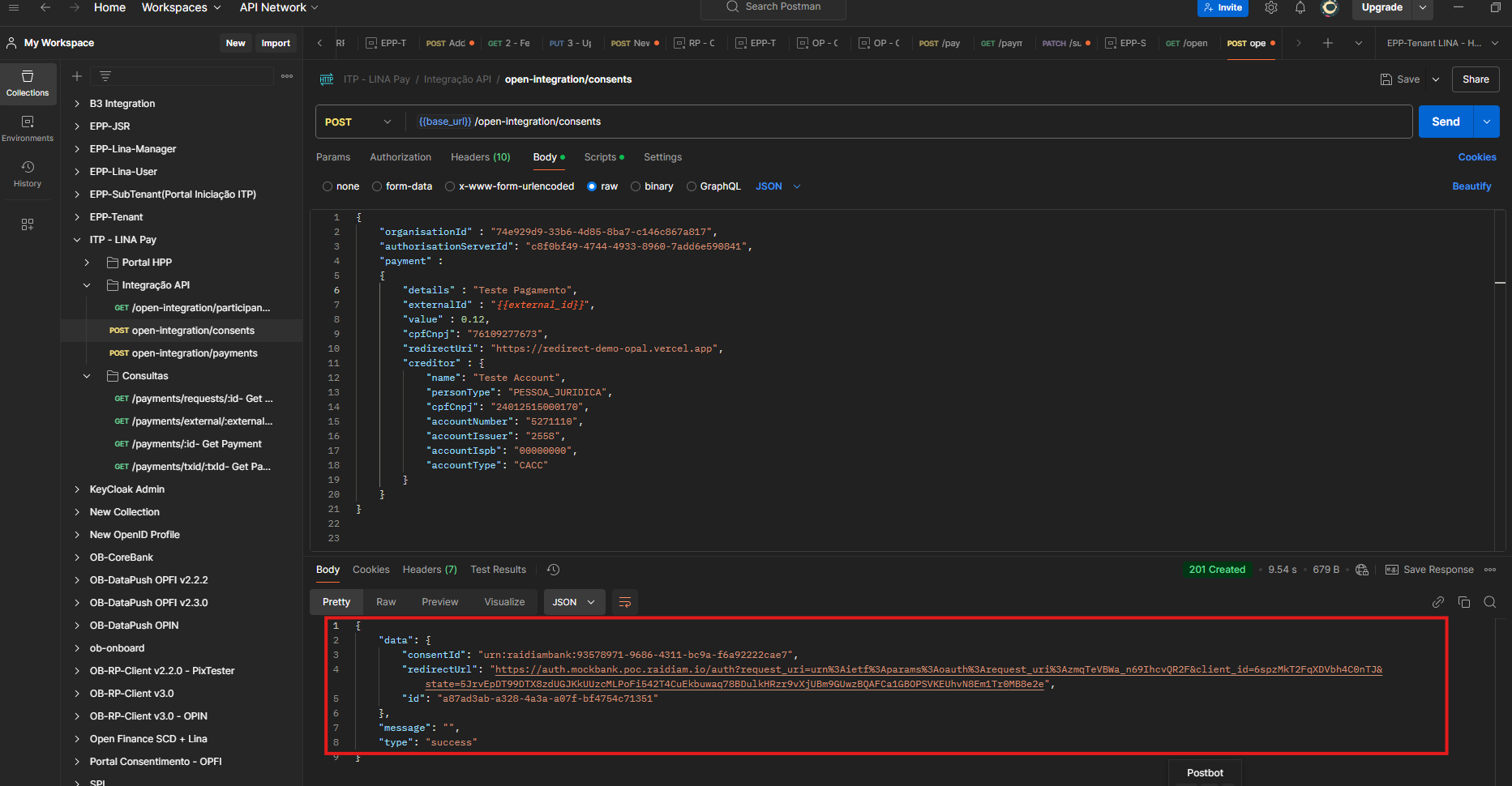Search within the response body
Viewport: 1512px width, 786px height.
click(x=1490, y=602)
